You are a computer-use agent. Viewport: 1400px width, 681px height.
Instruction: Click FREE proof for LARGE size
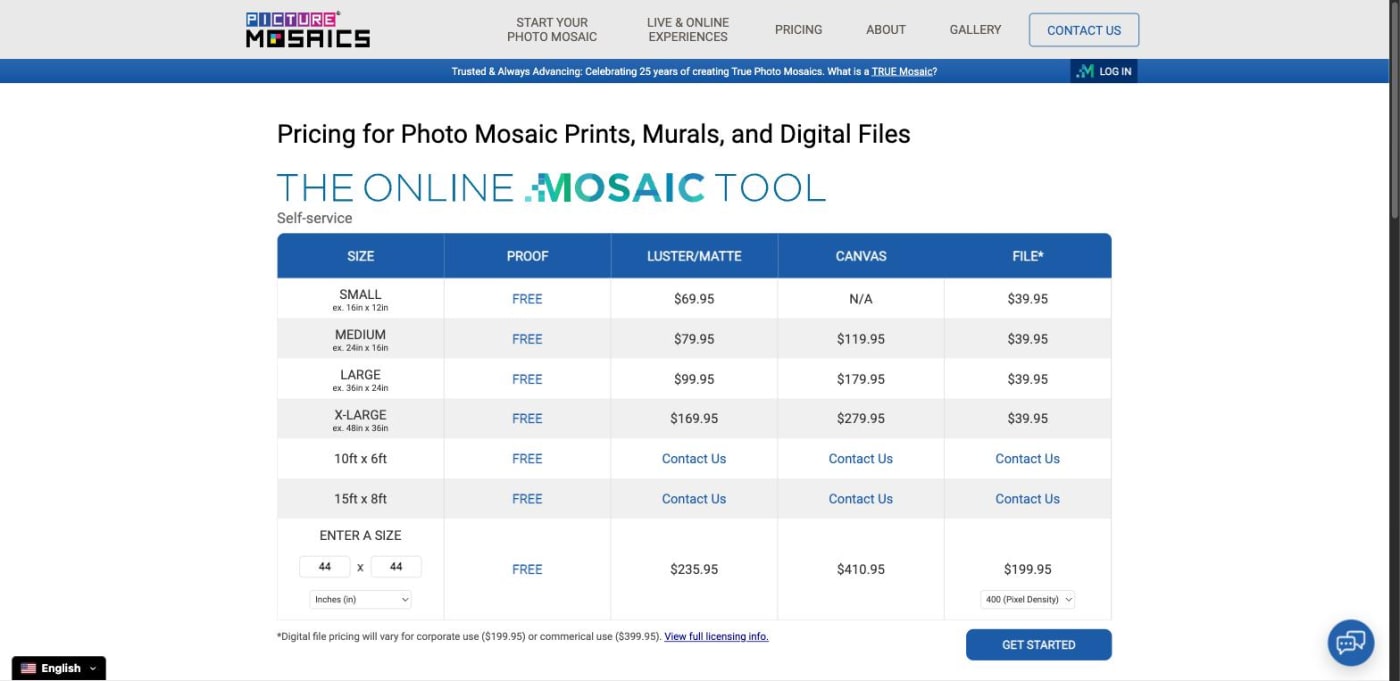(527, 379)
